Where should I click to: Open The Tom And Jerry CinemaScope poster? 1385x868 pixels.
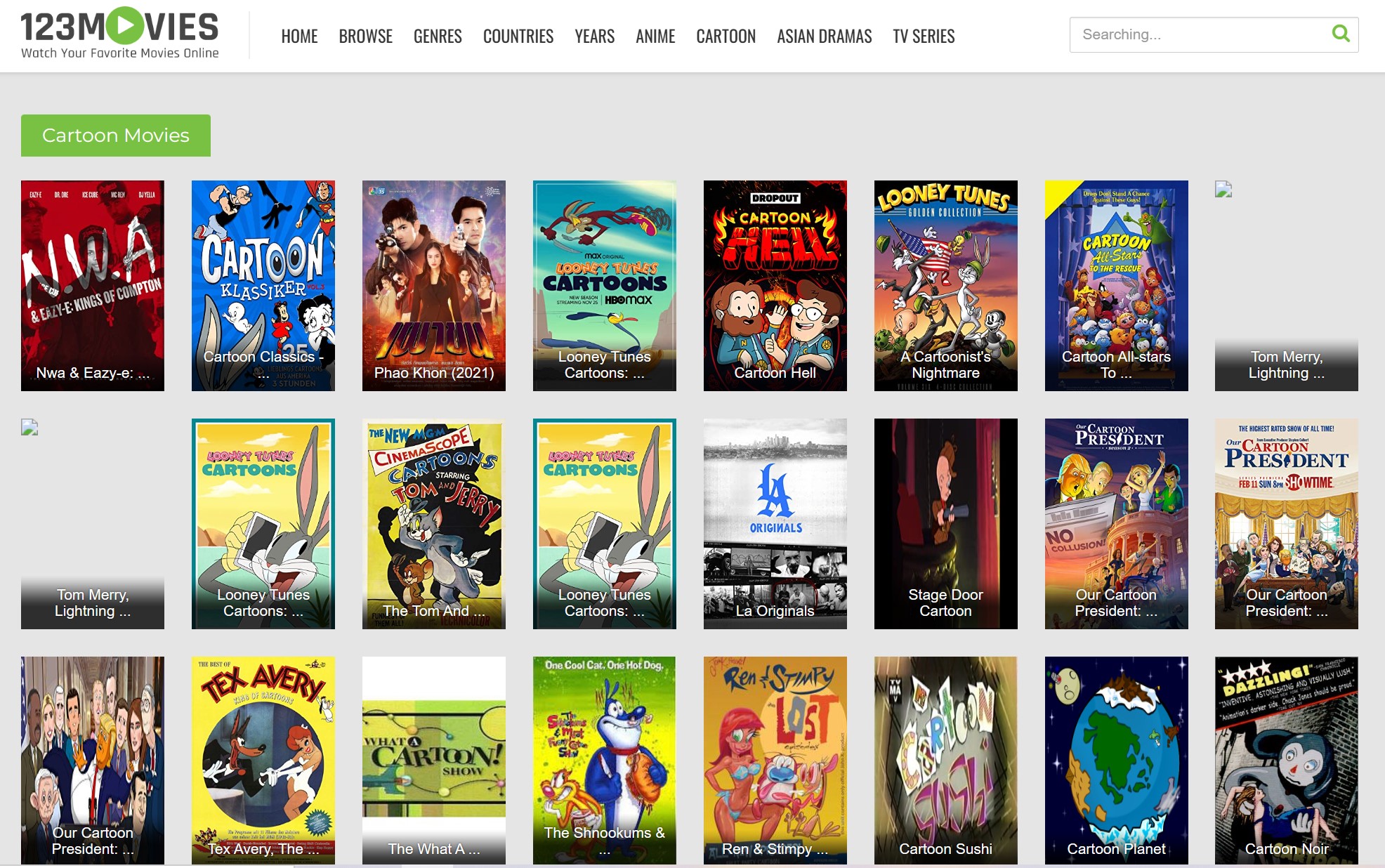click(434, 524)
